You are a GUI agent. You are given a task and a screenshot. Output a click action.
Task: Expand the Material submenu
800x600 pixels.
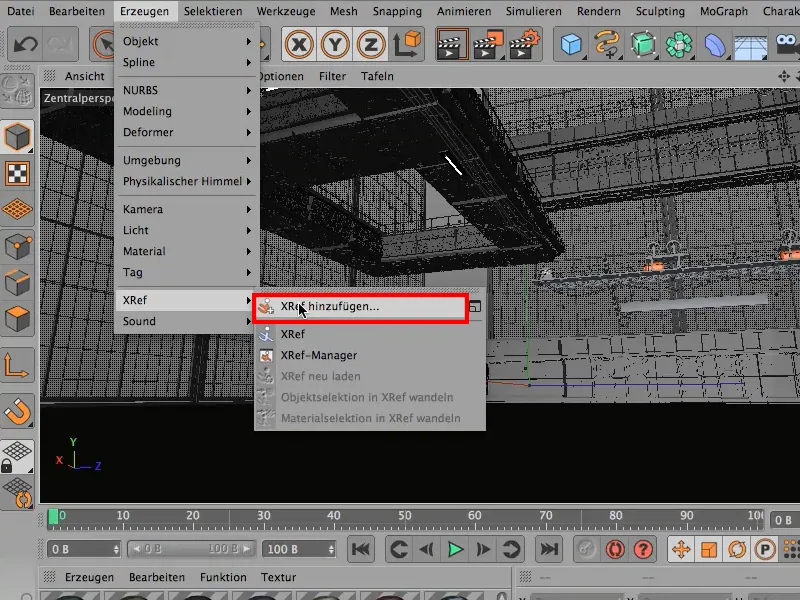click(187, 251)
